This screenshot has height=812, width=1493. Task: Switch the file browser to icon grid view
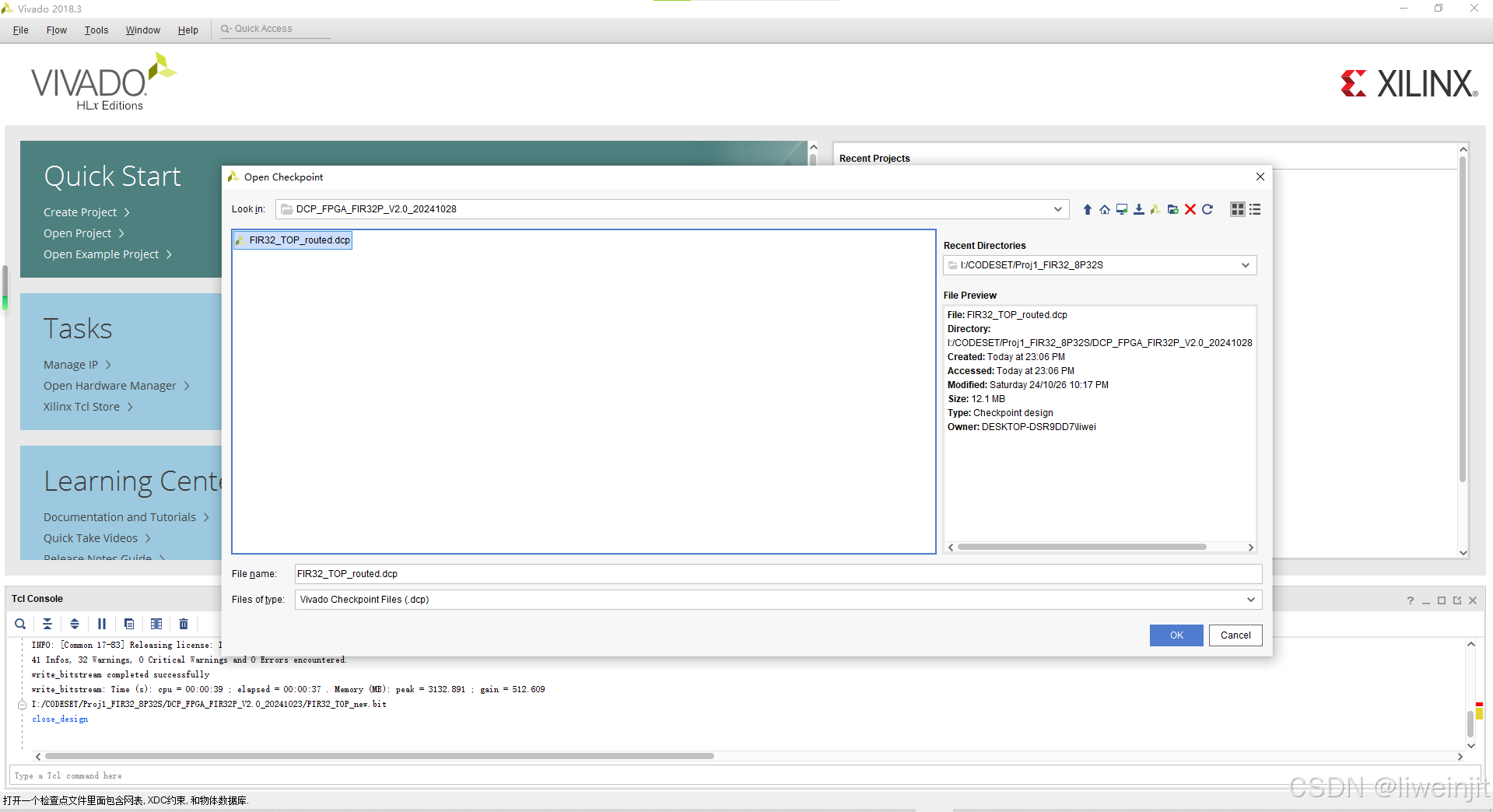1237,209
